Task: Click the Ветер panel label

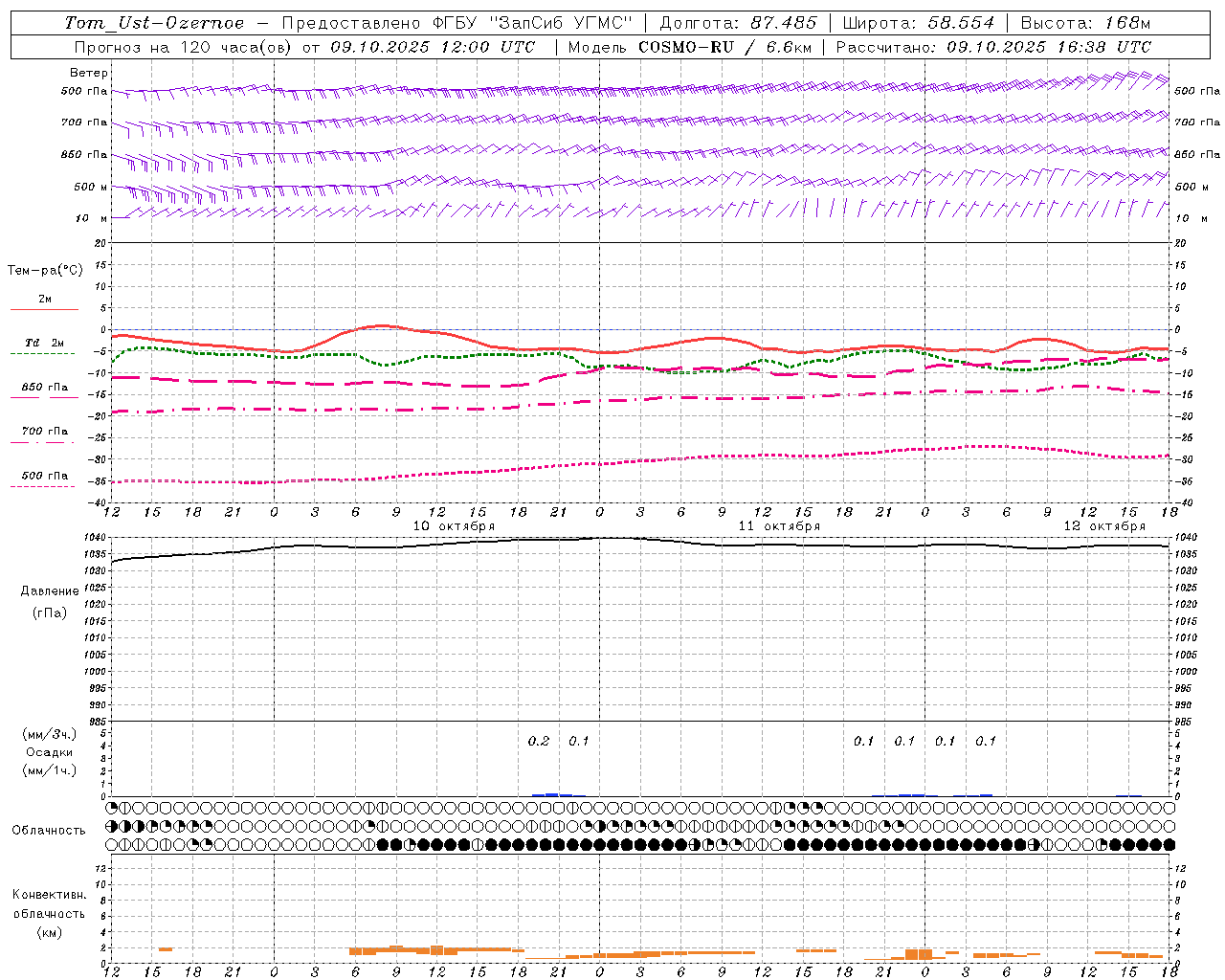Action: tap(88, 73)
